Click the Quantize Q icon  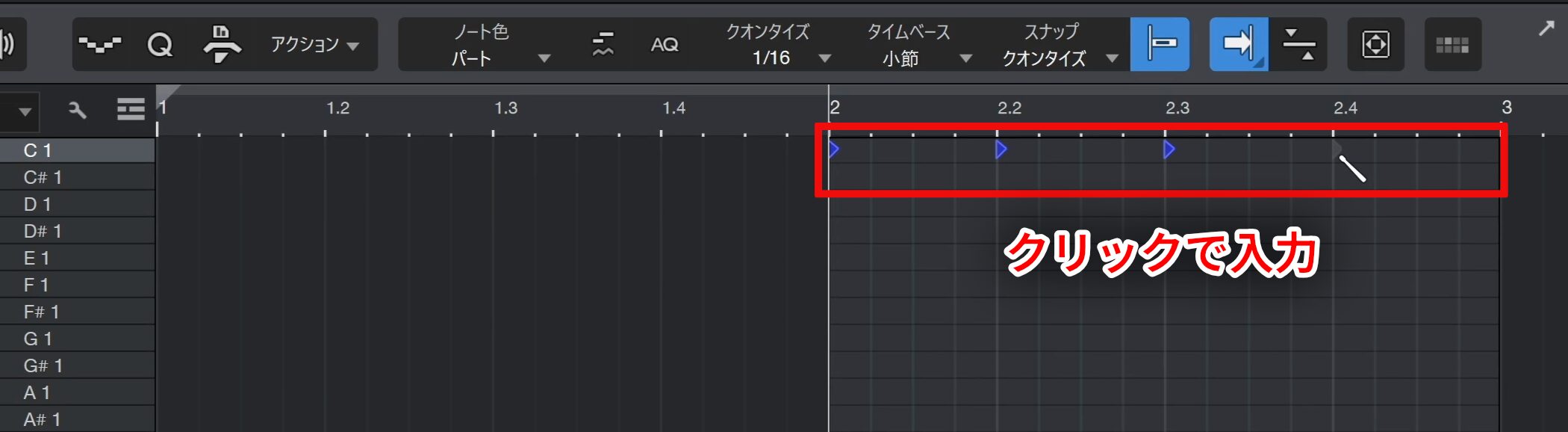coord(160,45)
